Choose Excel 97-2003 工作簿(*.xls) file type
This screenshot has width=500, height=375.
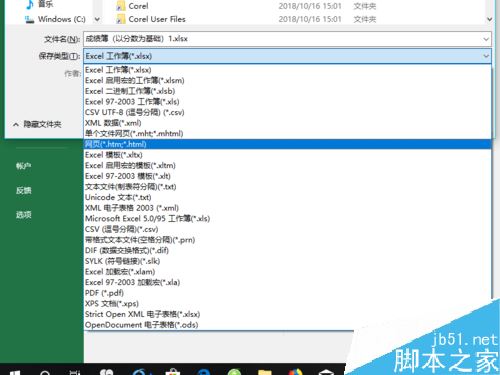[x=288, y=102]
